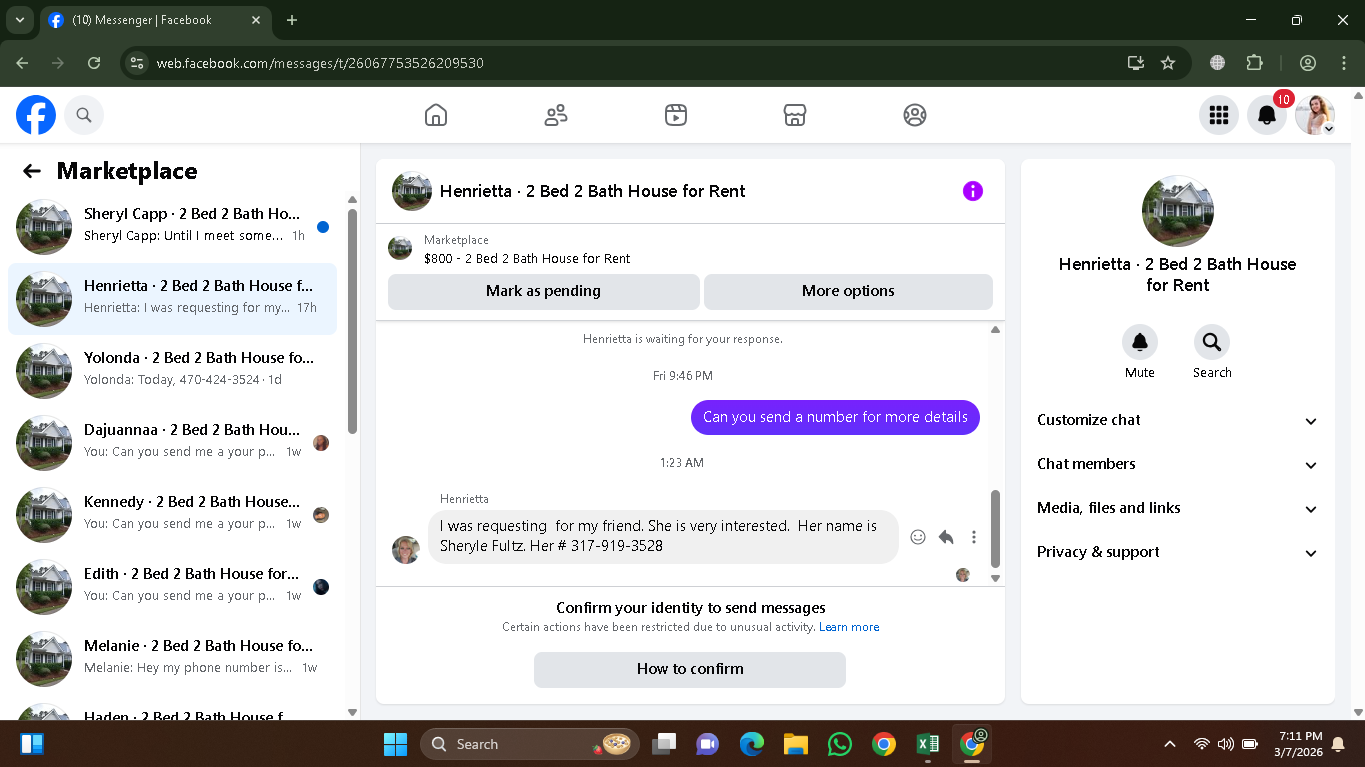Image resolution: width=1365 pixels, height=767 pixels.
Task: Open the Learn more link
Action: 849,627
